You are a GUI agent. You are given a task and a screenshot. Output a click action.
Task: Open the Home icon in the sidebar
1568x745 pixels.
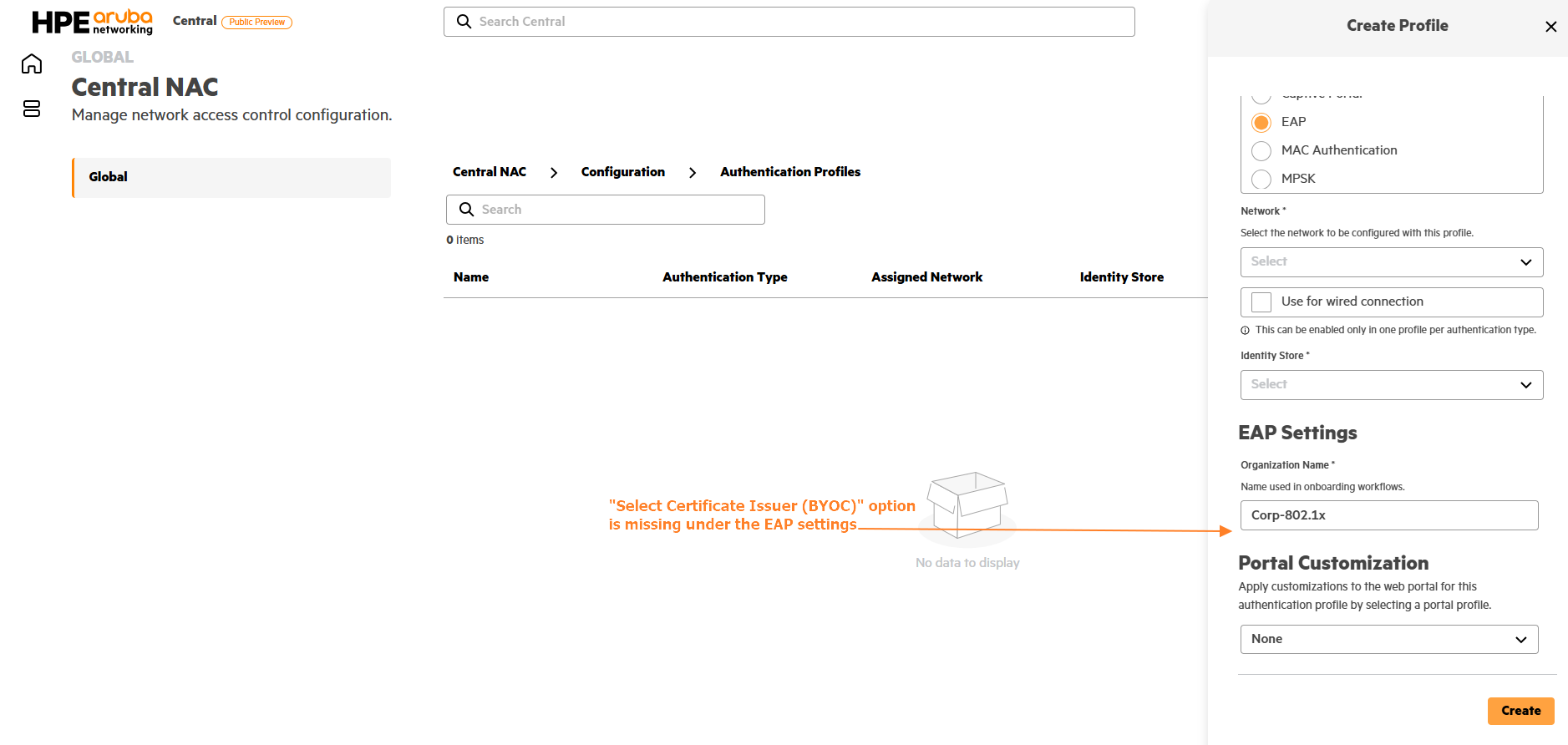(x=32, y=63)
